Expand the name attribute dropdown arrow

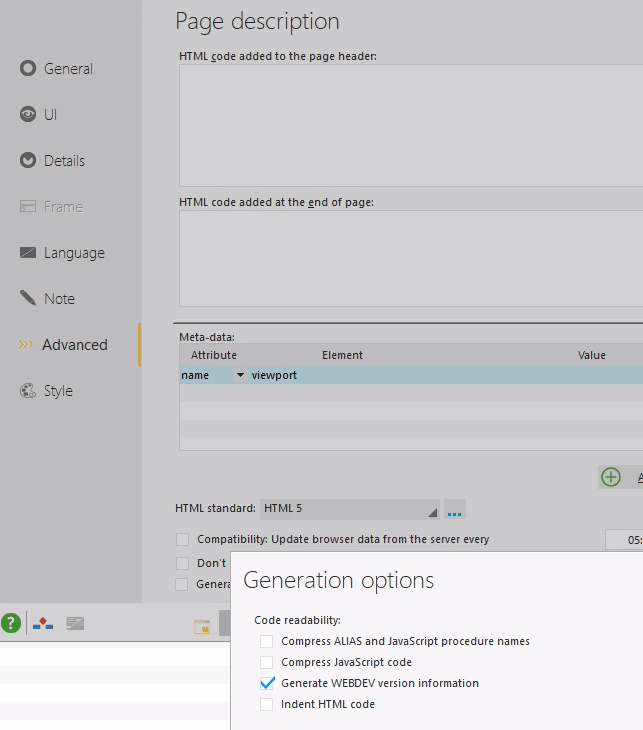[x=240, y=375]
